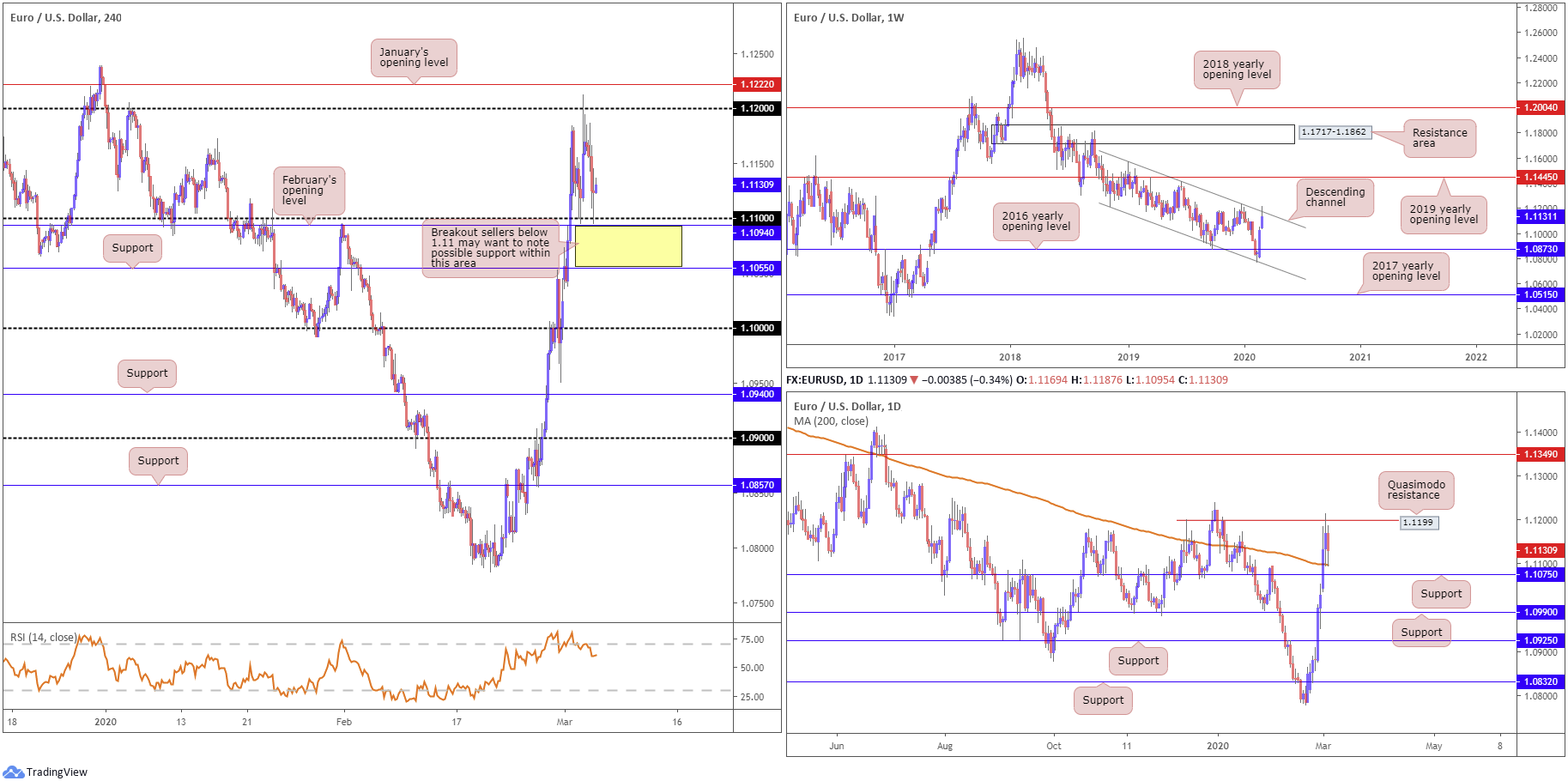Click the TradingView logo icon
Viewport: 1568px width, 781px height.
14,772
